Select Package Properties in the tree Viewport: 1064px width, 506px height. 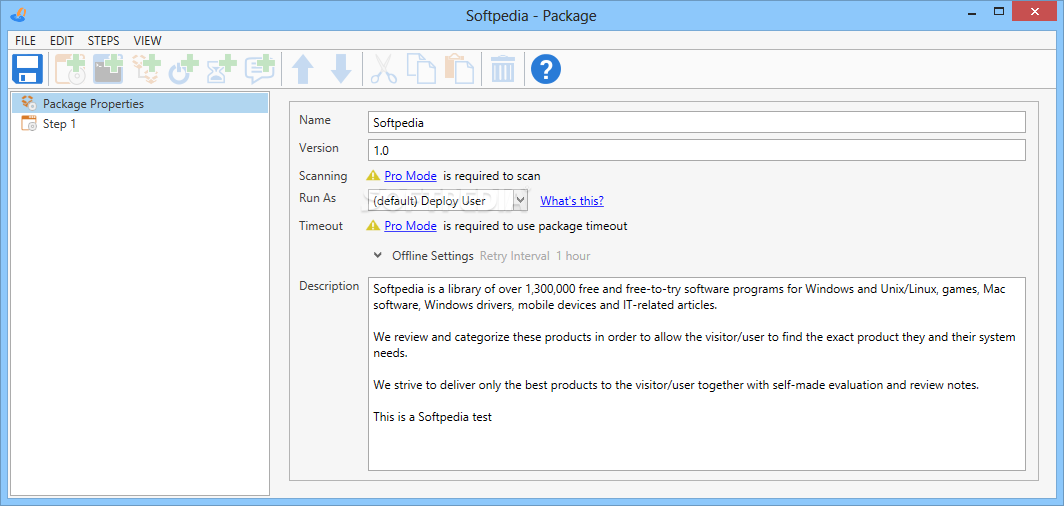pos(139,104)
